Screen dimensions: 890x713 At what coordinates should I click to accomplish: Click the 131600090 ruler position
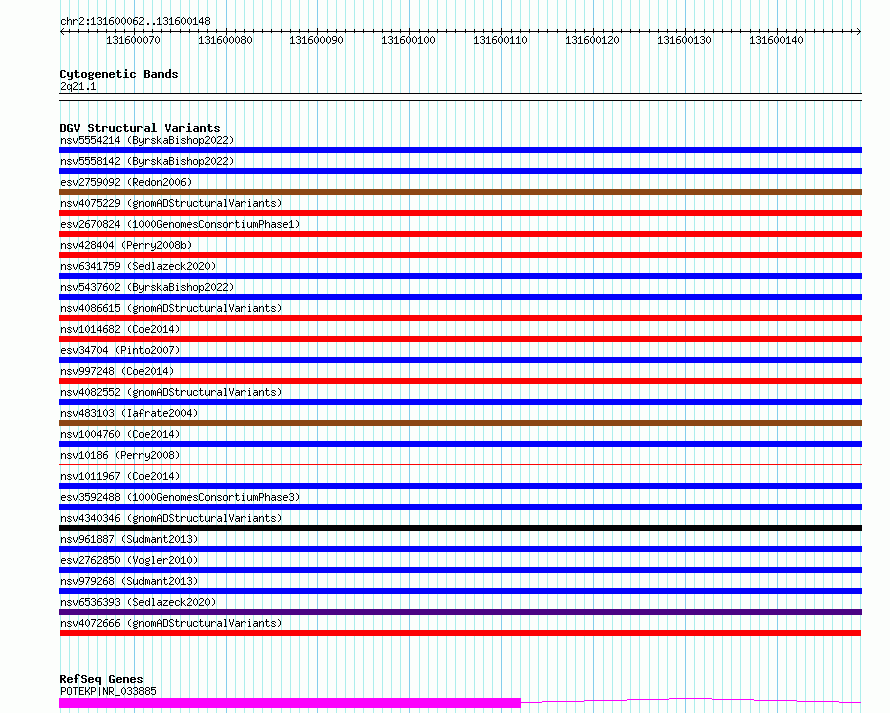point(317,40)
